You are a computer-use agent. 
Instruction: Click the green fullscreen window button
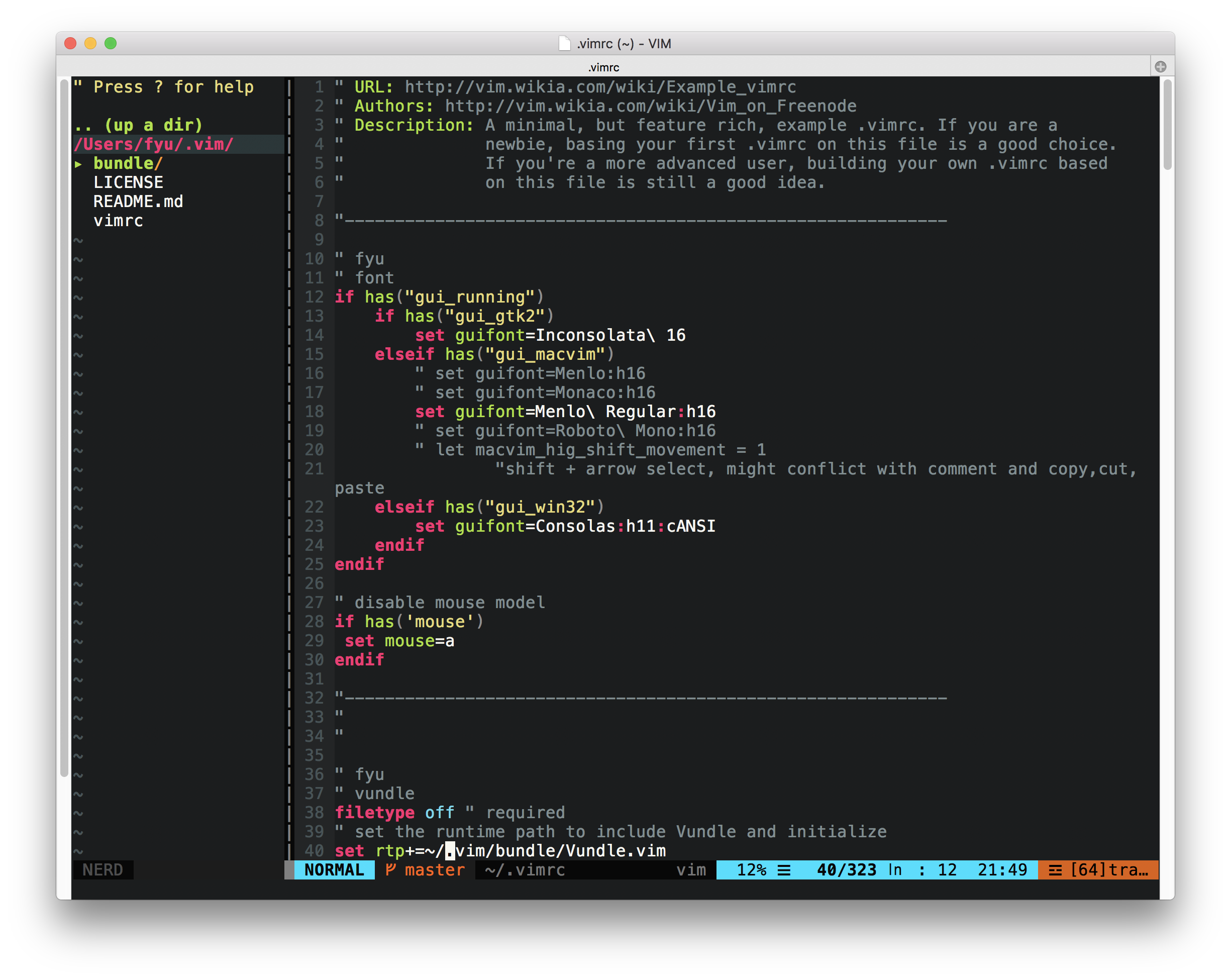(111, 43)
